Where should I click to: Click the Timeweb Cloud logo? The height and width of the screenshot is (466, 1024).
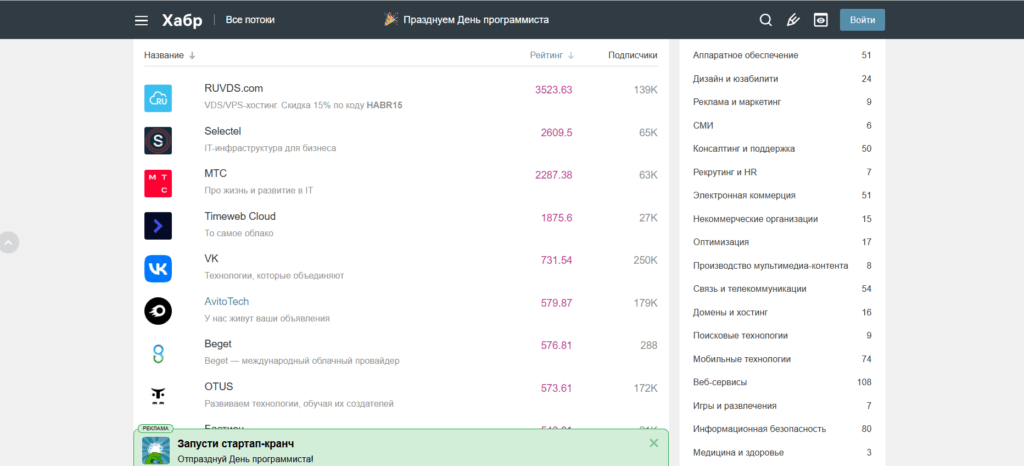[158, 225]
